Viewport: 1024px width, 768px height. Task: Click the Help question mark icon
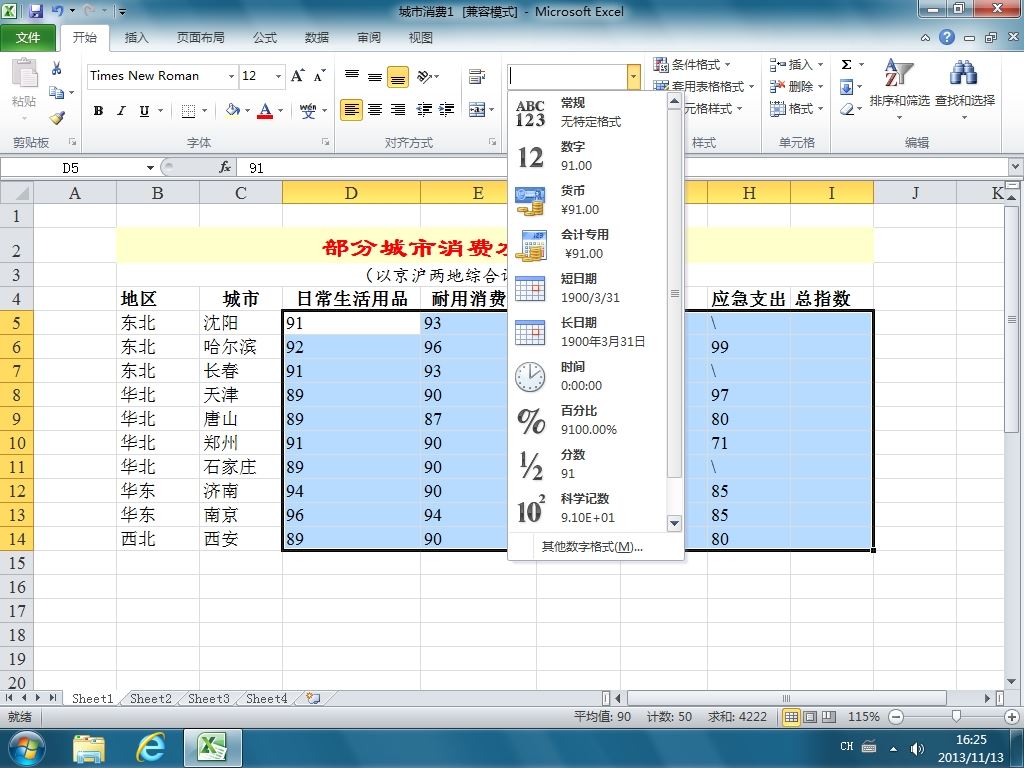[x=947, y=37]
